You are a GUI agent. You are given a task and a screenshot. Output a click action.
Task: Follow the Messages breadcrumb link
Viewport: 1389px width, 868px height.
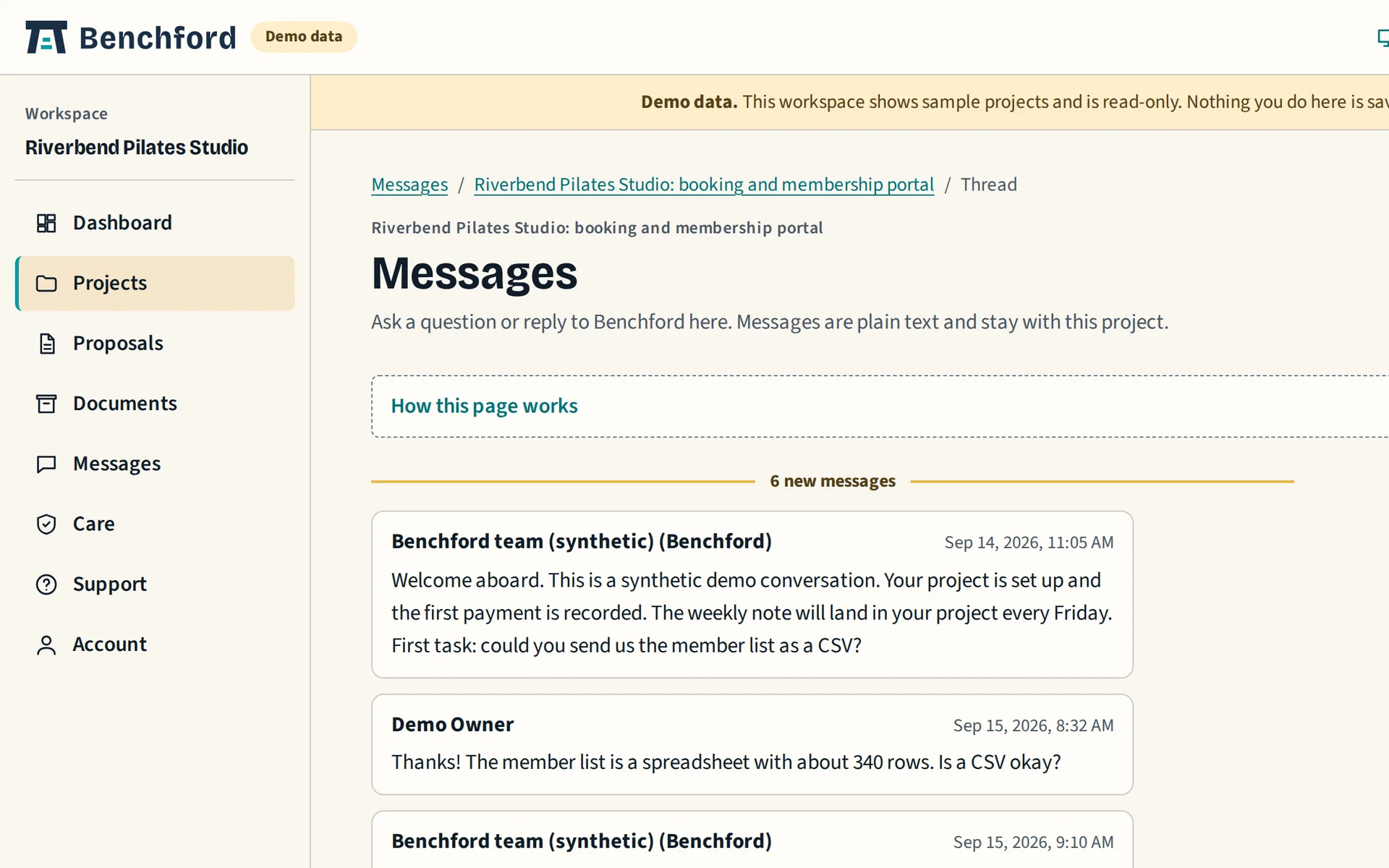409,185
